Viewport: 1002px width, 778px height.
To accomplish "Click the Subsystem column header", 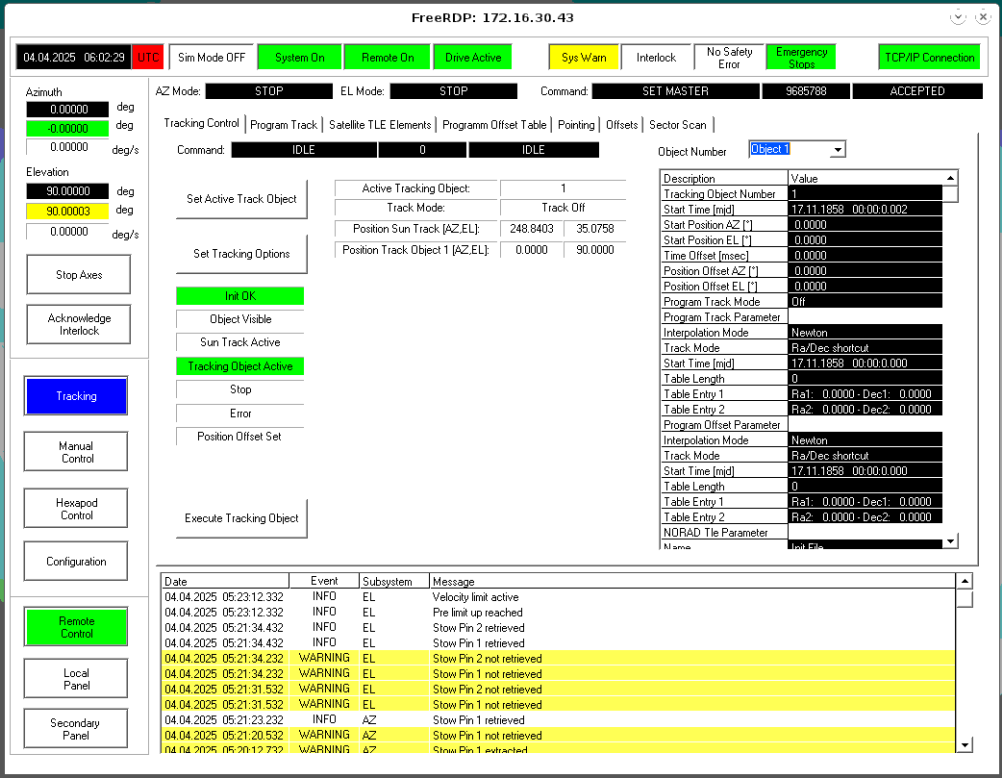I will (x=394, y=581).
